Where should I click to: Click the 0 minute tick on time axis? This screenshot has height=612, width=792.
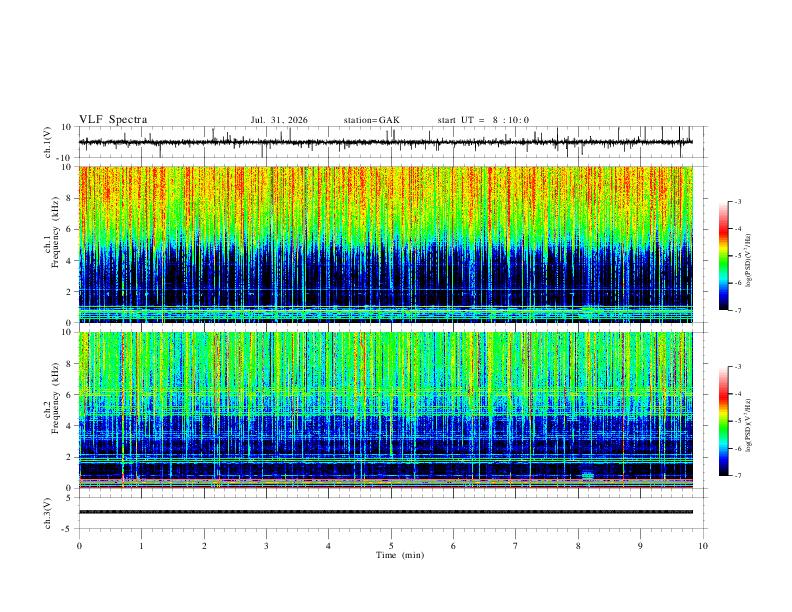79,546
